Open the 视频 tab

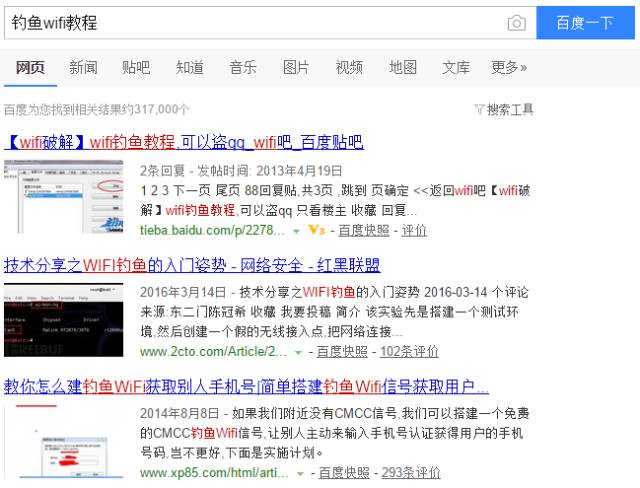(349, 67)
